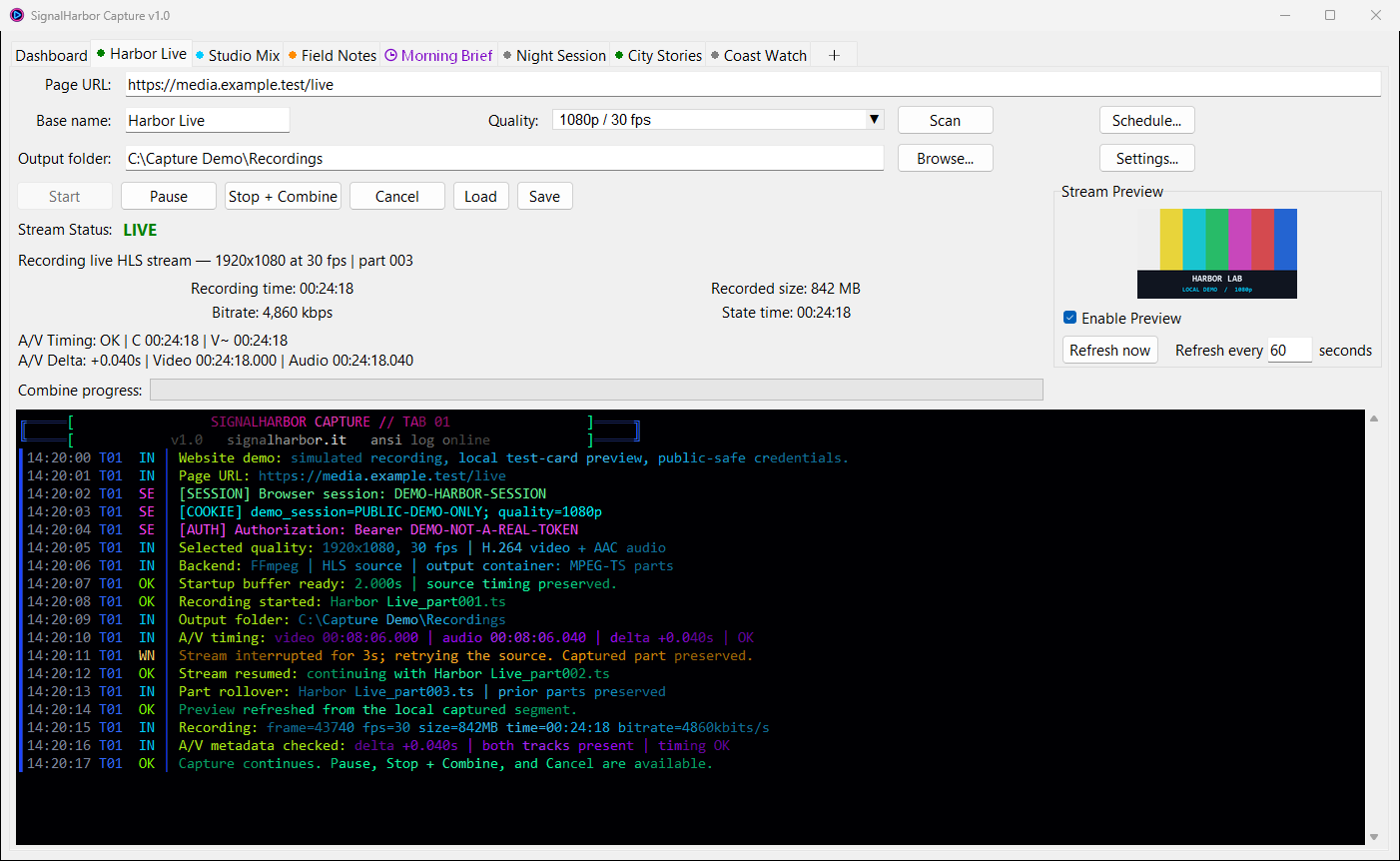Cancel the current capture
This screenshot has width=1400, height=861.
coord(397,196)
